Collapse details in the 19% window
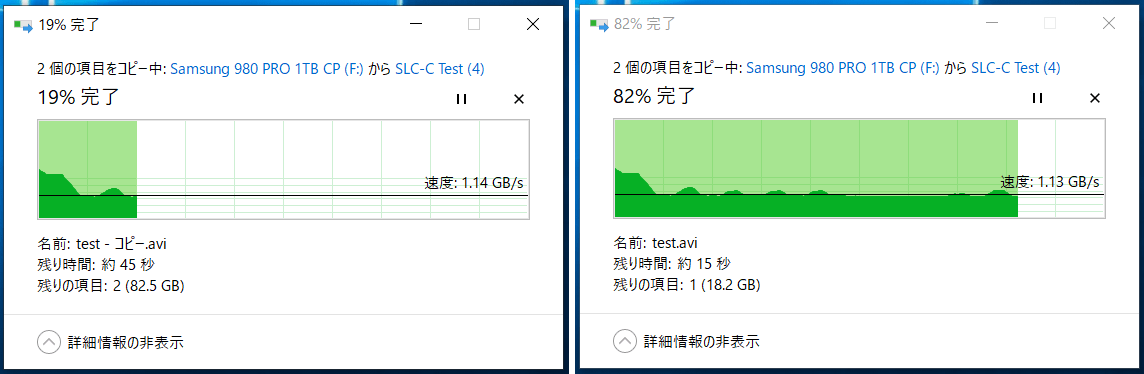The image size is (1144, 374). [x=48, y=341]
